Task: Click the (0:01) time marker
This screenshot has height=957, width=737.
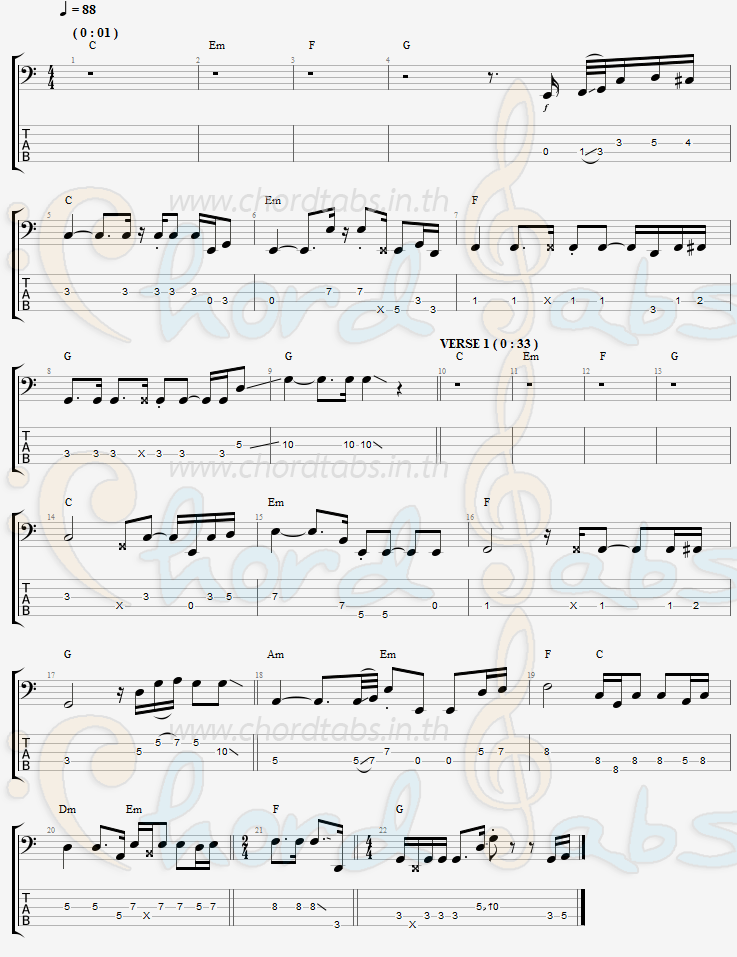Action: 95,32
